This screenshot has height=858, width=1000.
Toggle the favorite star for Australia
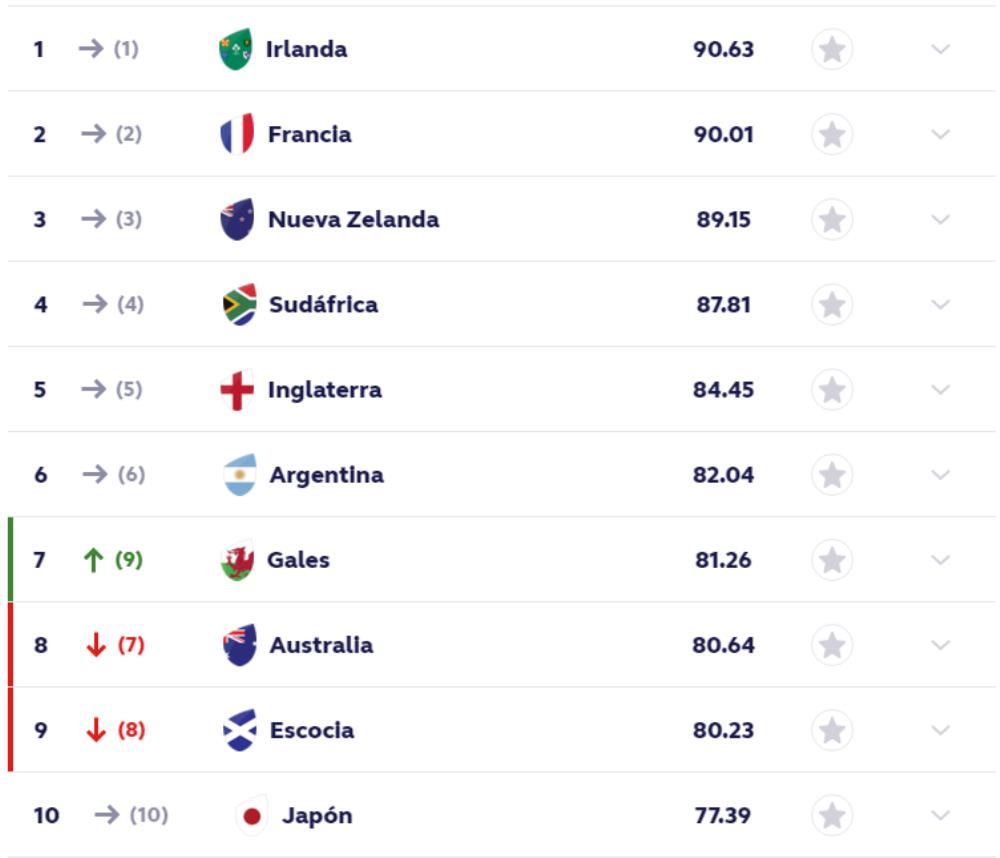pyautogui.click(x=832, y=645)
